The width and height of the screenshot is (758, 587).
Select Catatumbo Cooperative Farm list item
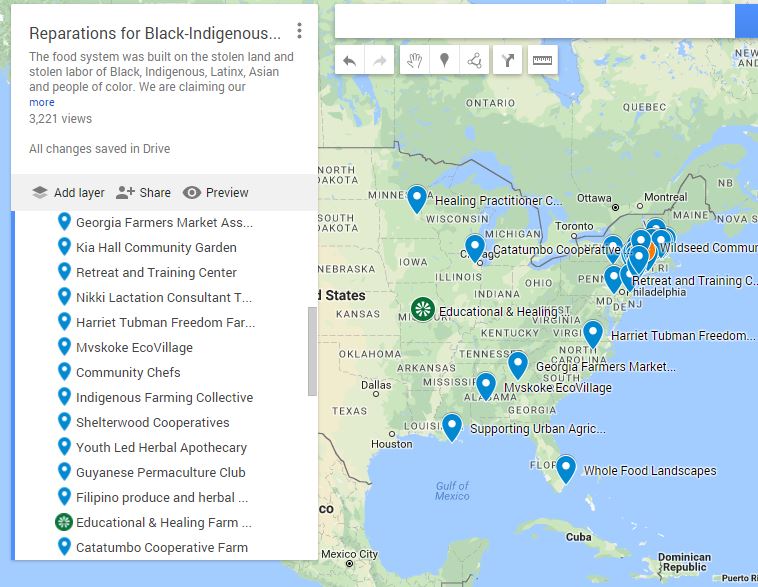(x=162, y=547)
